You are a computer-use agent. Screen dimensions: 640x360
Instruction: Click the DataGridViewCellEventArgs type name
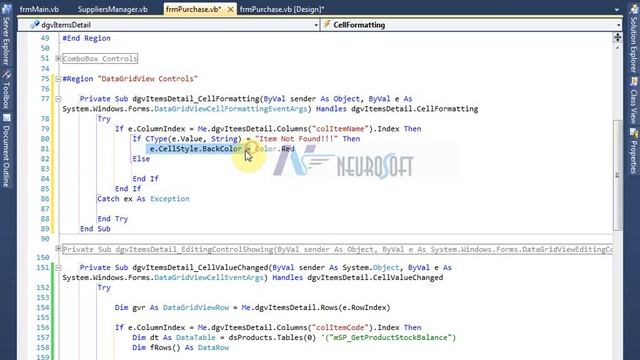click(209, 278)
